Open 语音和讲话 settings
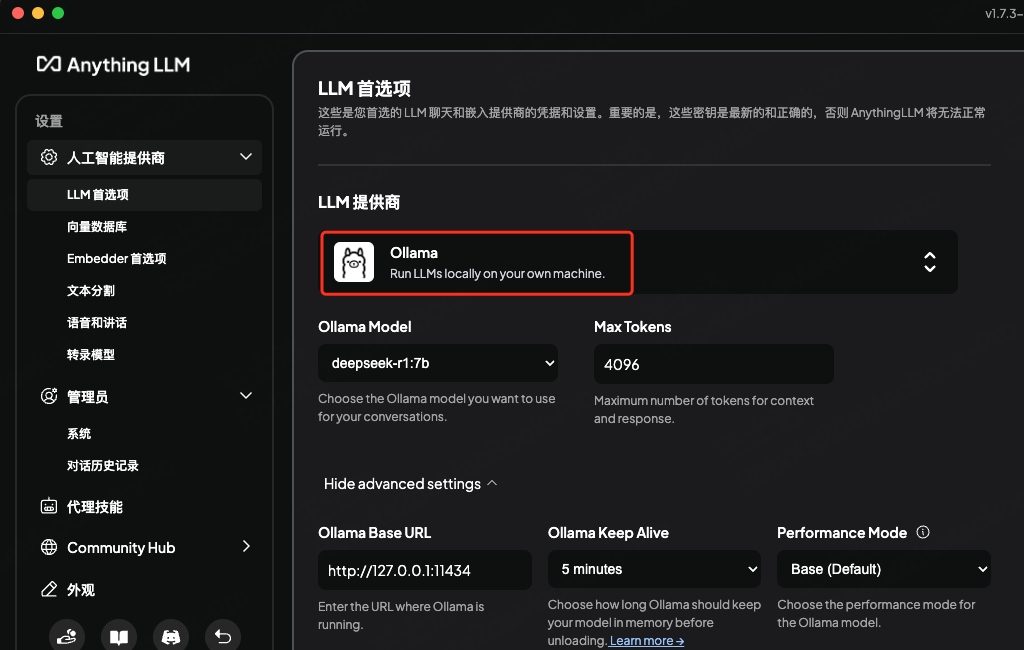Image resolution: width=1024 pixels, height=650 pixels. coord(97,323)
